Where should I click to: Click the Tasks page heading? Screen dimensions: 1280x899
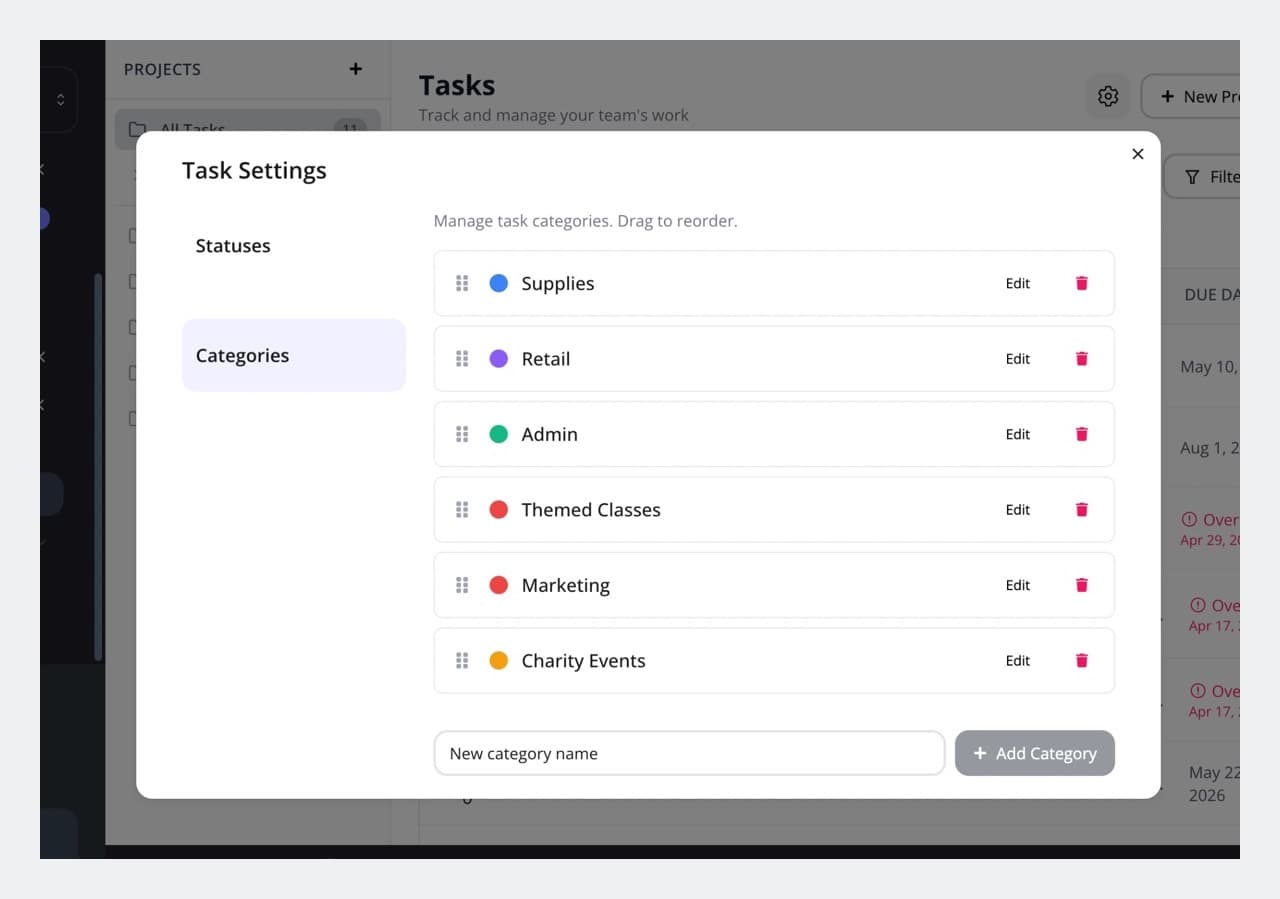pyautogui.click(x=457, y=85)
